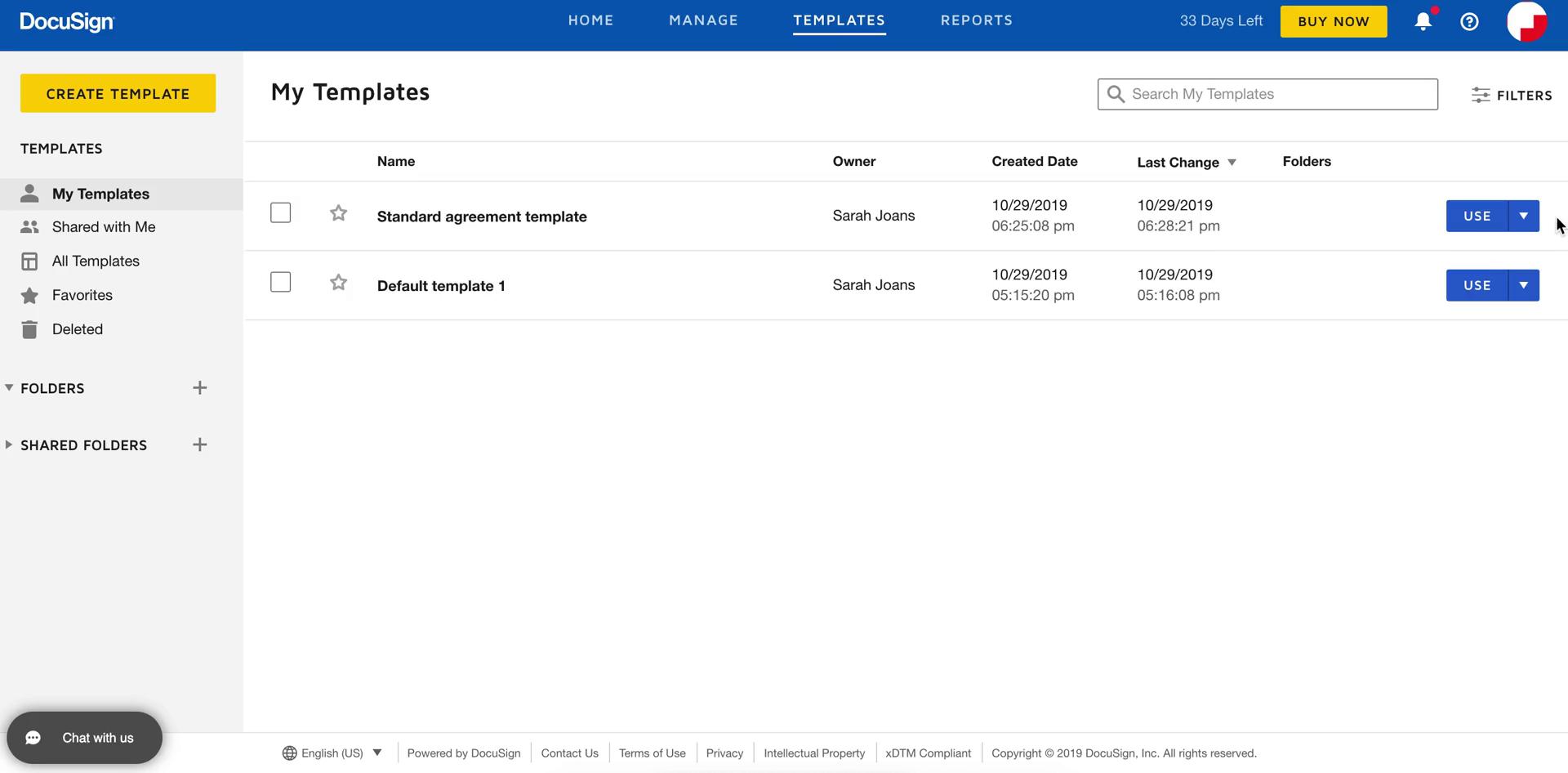Click Powered by DocuSign footer link
The width and height of the screenshot is (1568, 773).
click(x=463, y=753)
